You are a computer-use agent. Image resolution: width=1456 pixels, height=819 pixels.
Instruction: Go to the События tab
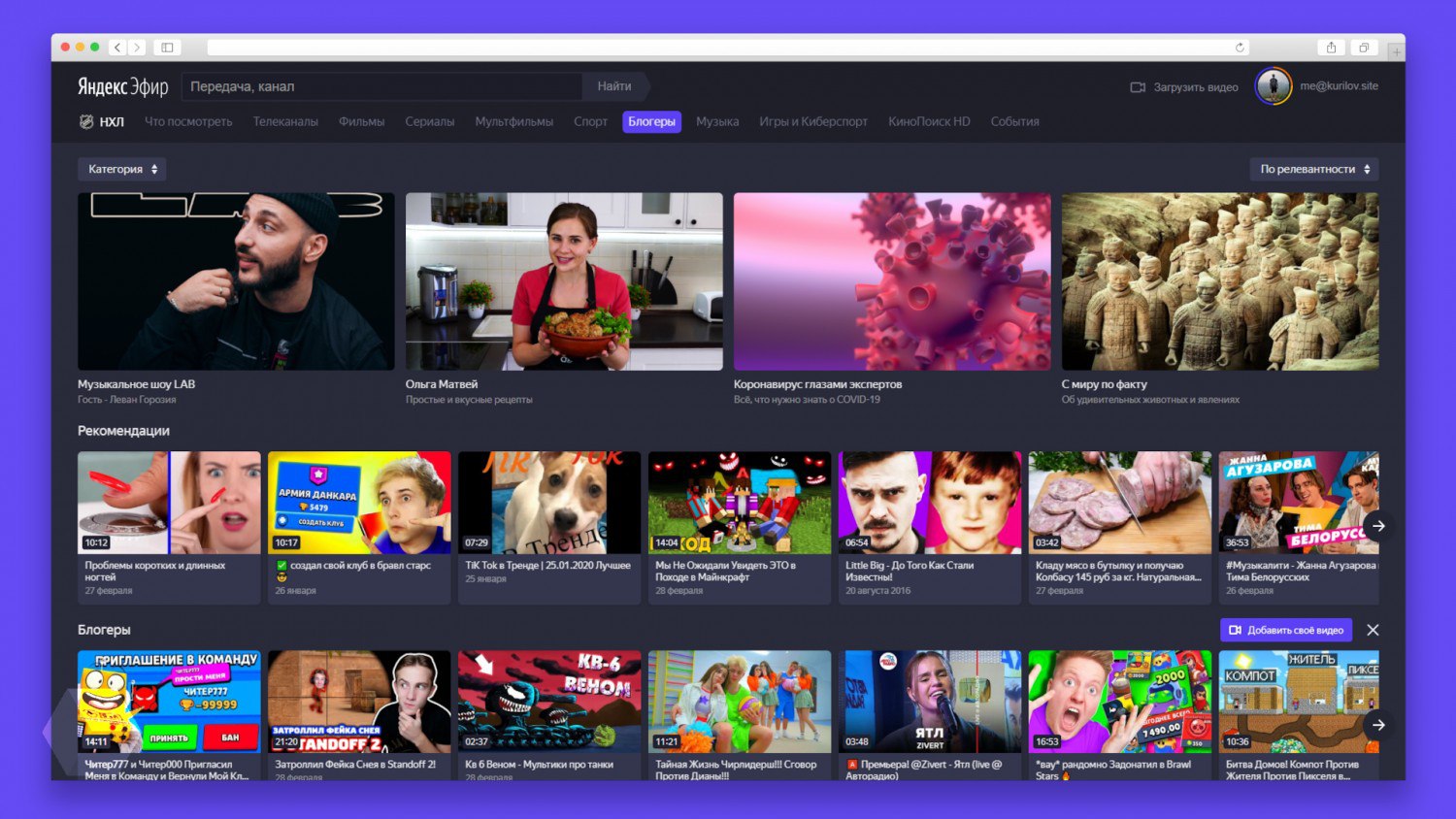(1014, 121)
